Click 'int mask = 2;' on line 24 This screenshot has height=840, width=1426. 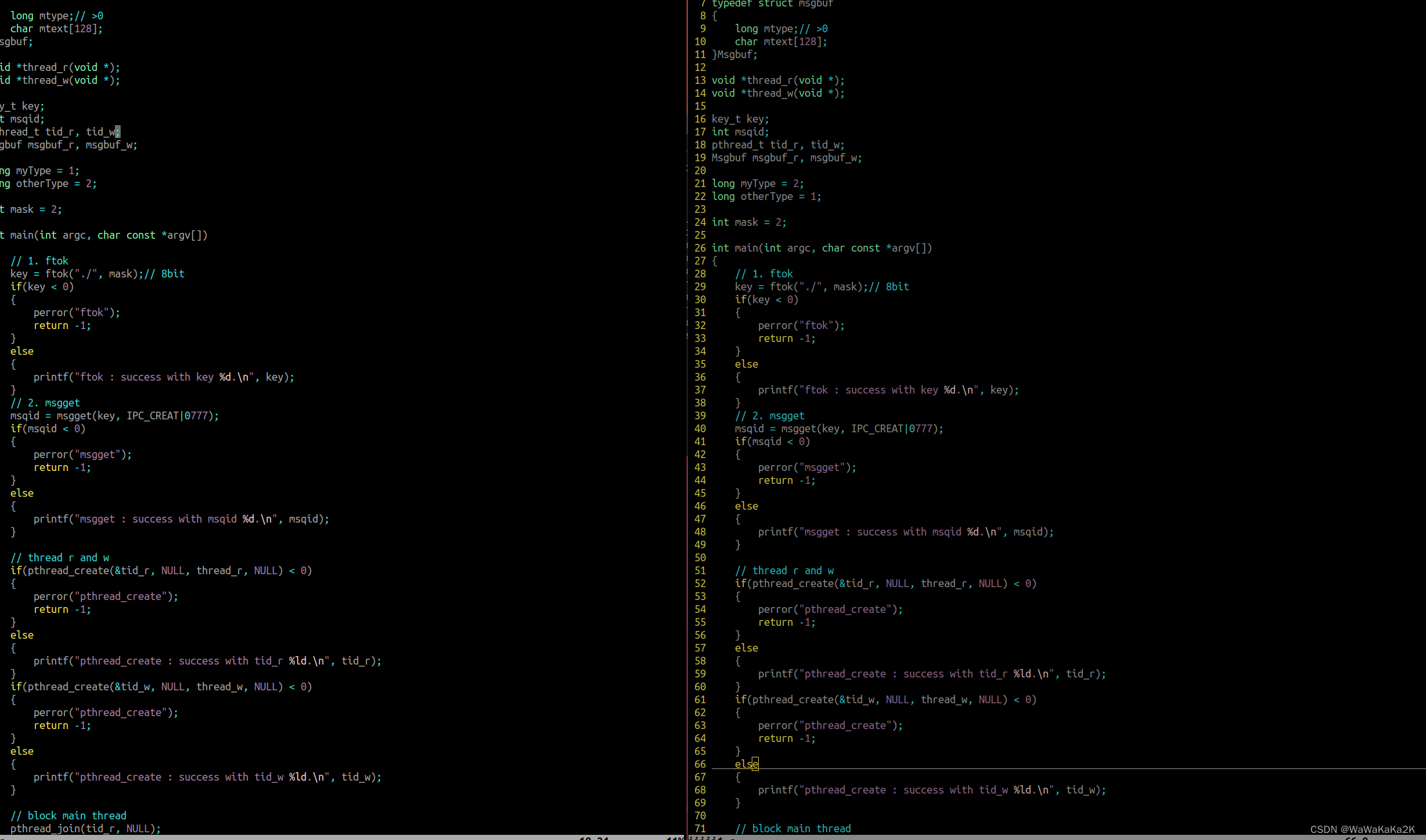pyautogui.click(x=749, y=223)
